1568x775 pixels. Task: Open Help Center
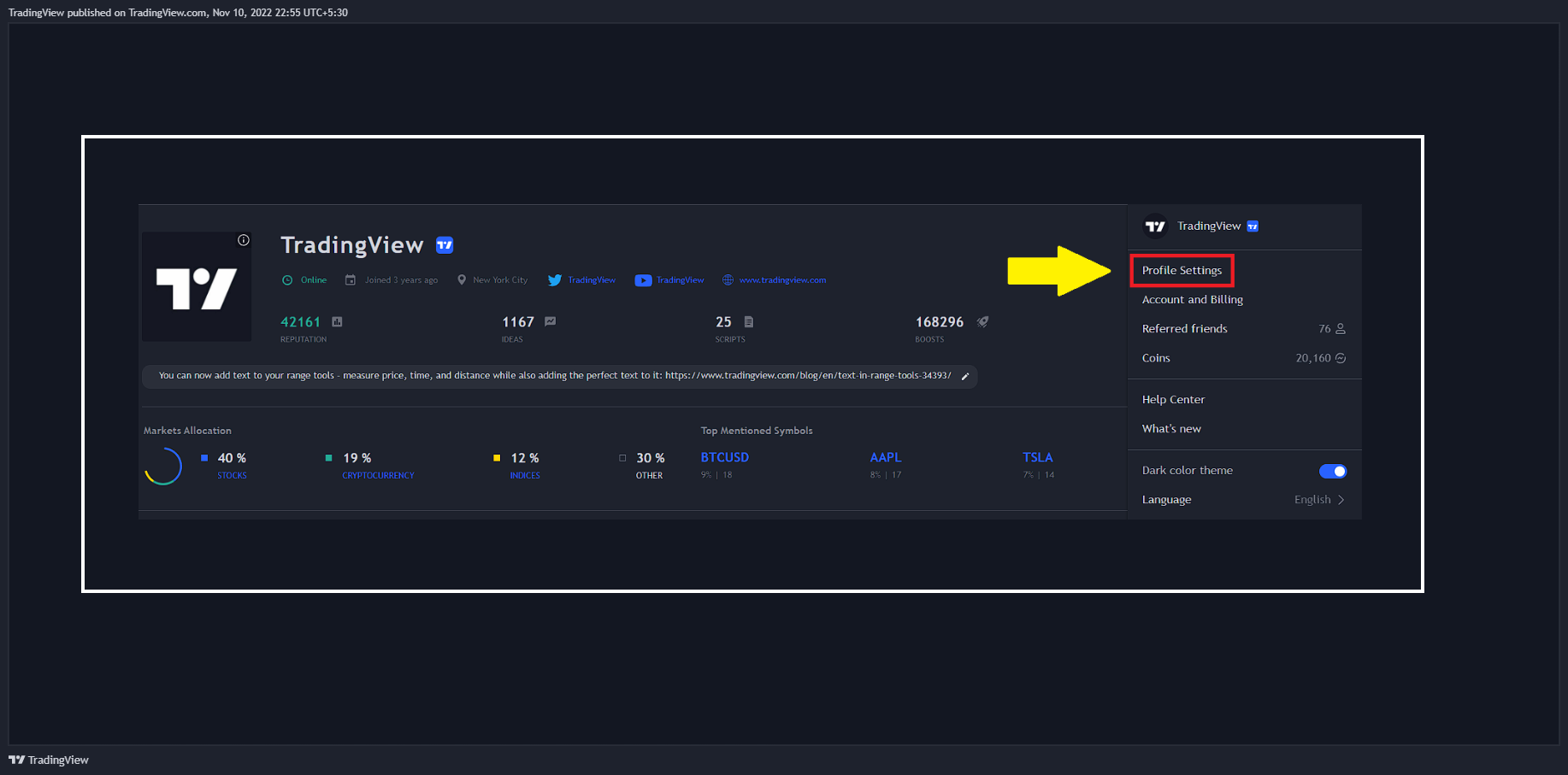(1173, 400)
